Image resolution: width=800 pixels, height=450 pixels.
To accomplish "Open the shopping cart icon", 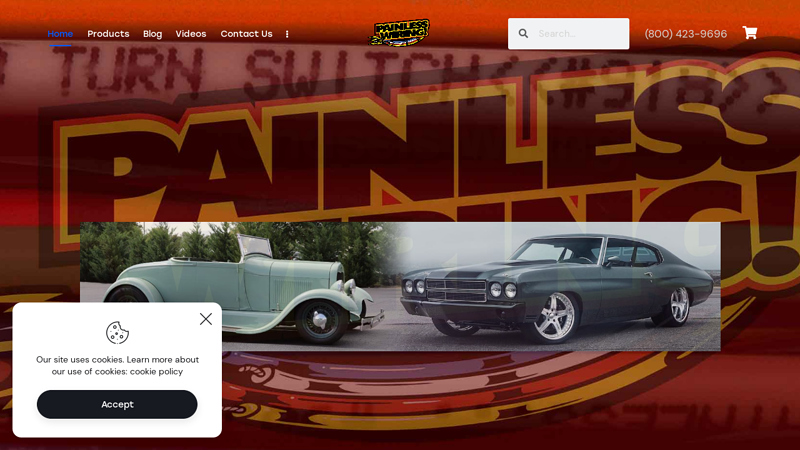I will tap(749, 33).
